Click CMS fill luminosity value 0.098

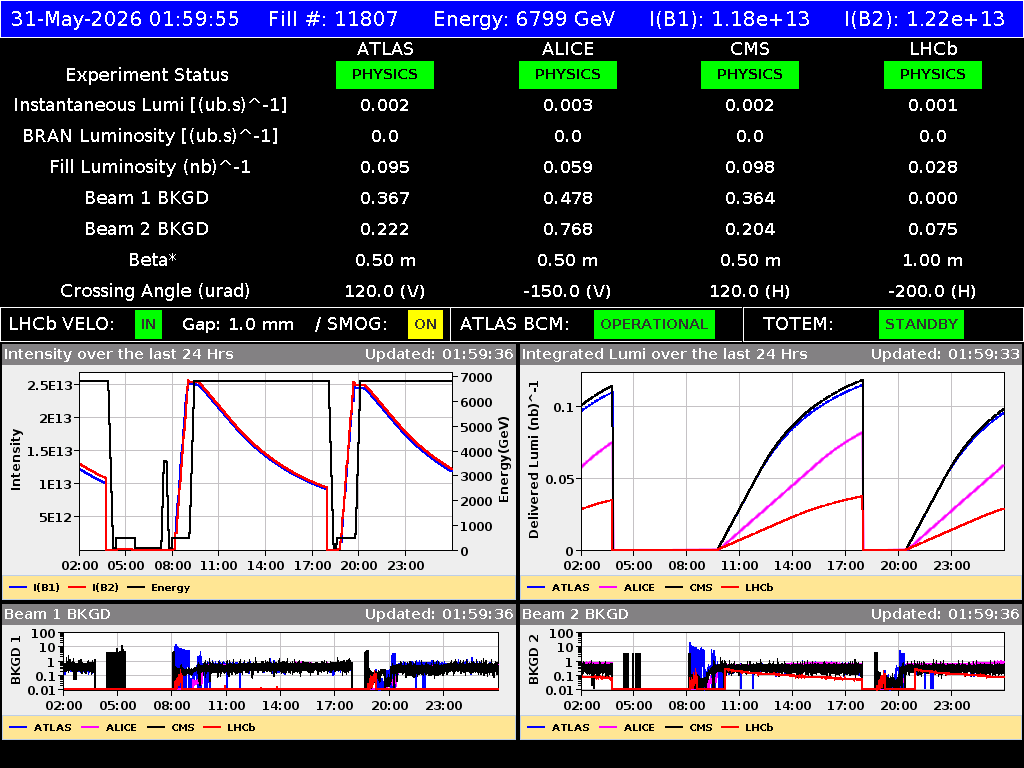click(750, 167)
